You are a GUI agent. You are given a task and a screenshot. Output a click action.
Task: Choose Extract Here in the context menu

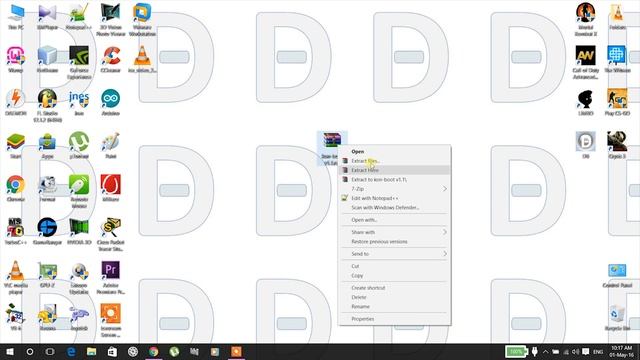tap(395, 170)
